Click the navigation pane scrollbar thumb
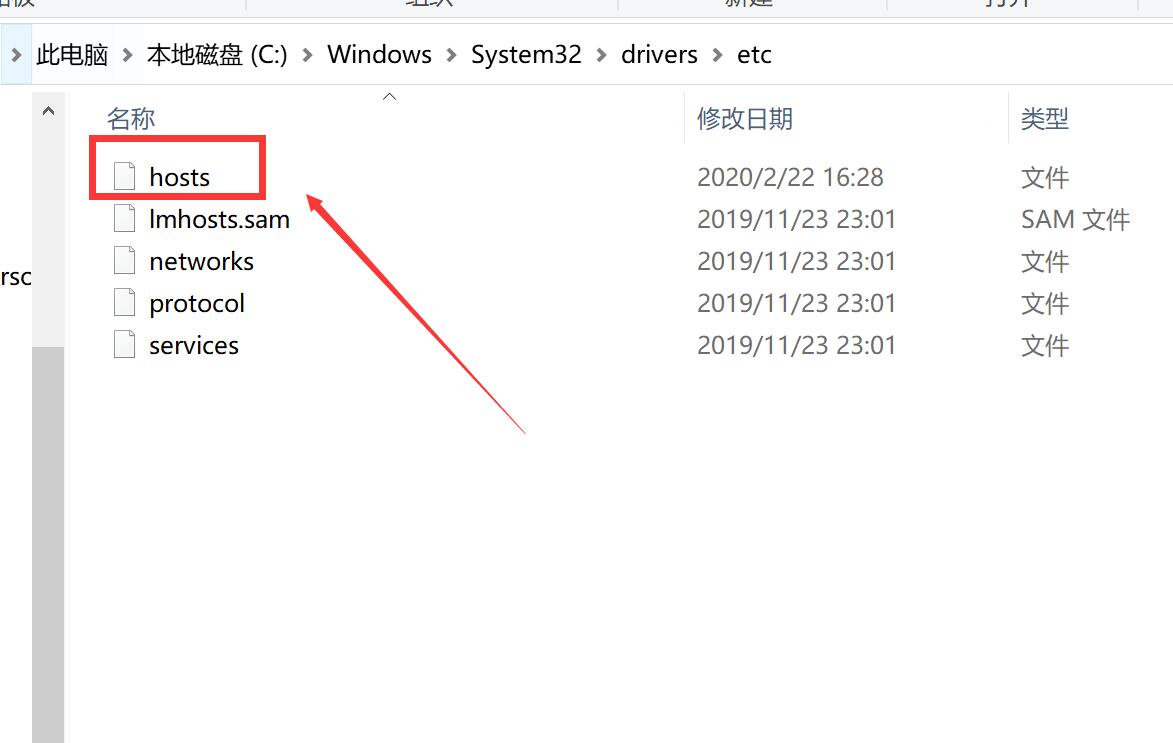1173x743 pixels. pos(49,545)
